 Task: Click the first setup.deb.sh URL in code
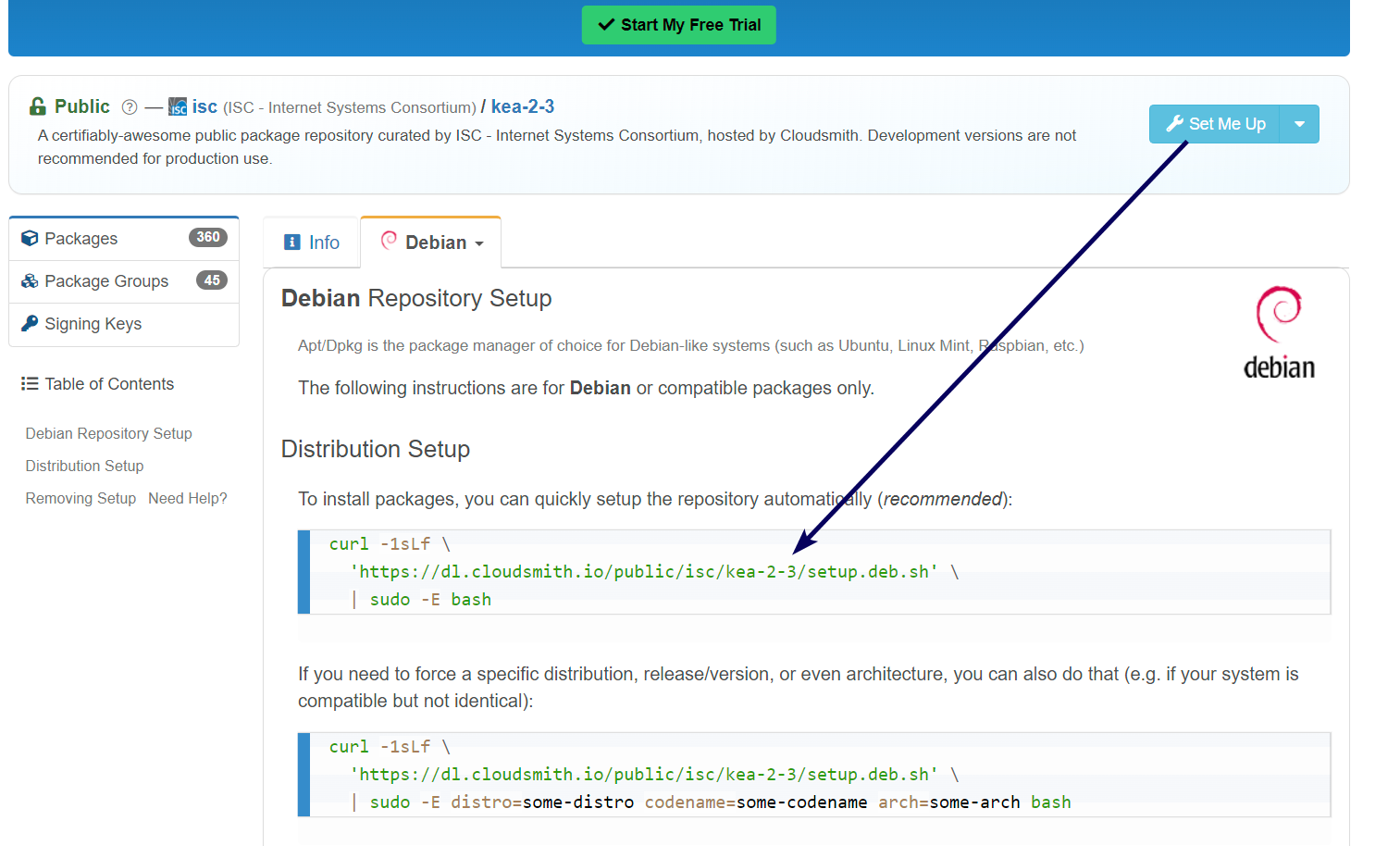644,572
